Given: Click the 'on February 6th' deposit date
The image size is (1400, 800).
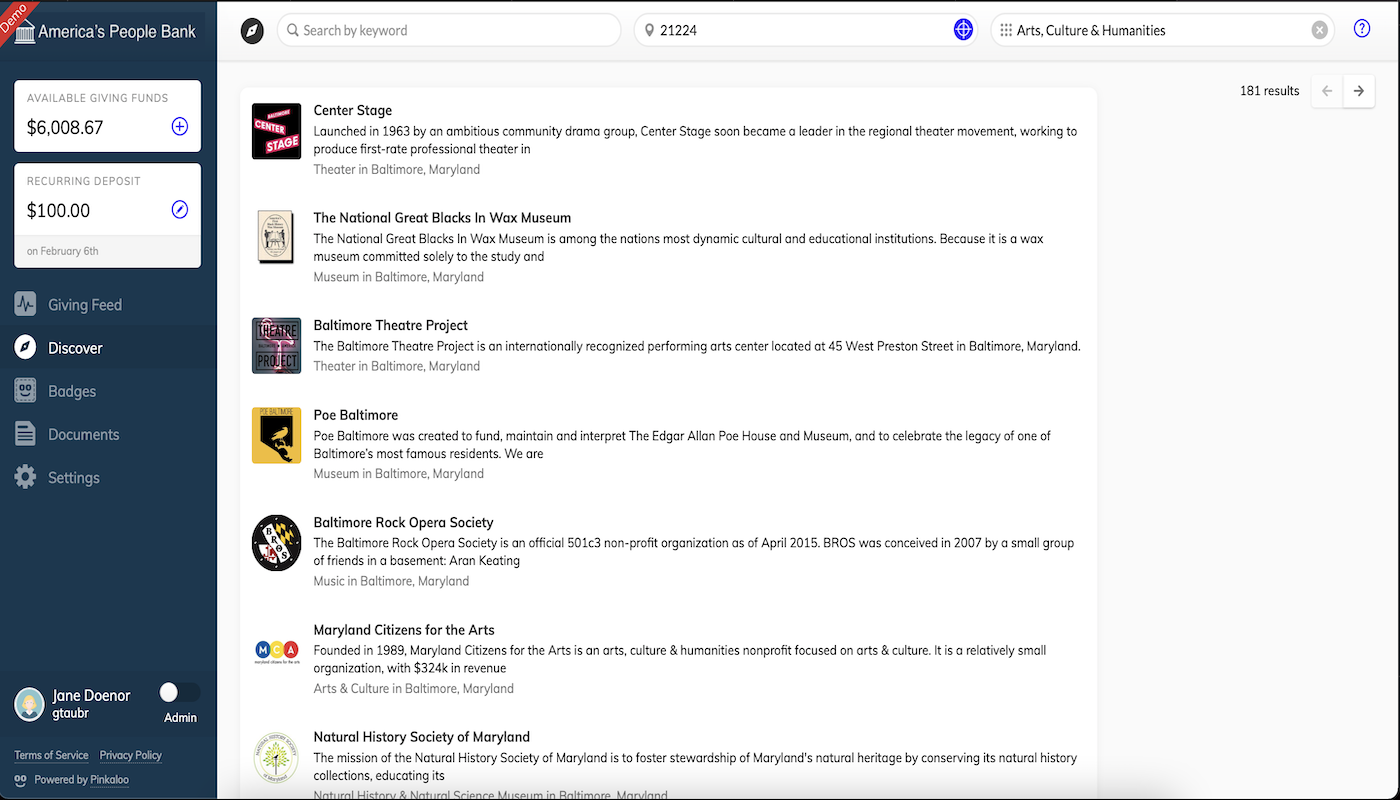Looking at the screenshot, I should (x=63, y=251).
